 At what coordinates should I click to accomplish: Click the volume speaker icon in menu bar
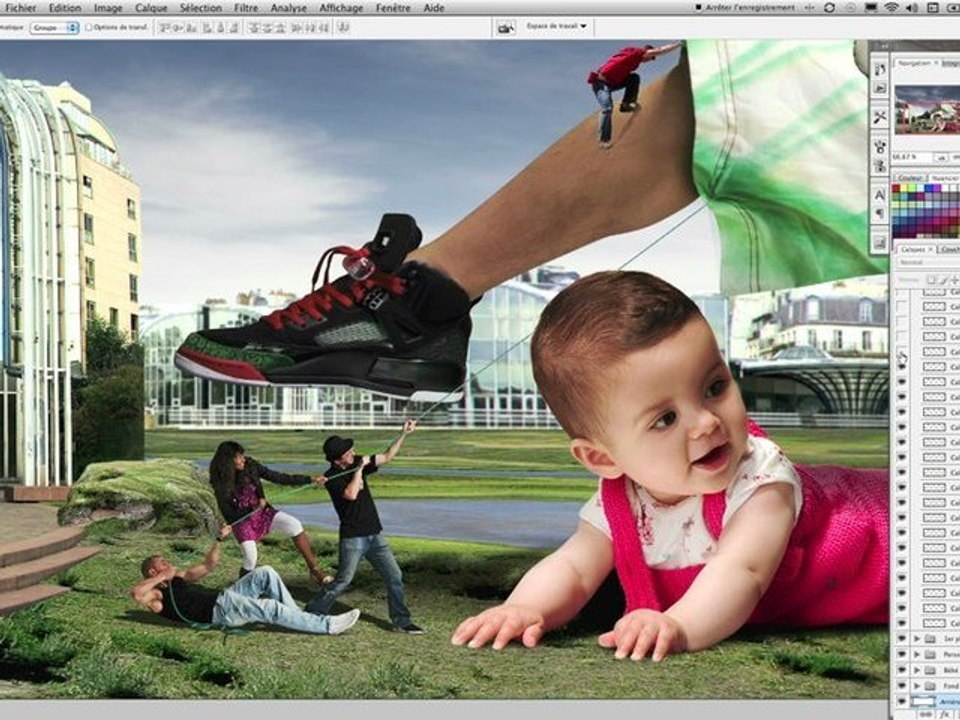click(x=911, y=8)
